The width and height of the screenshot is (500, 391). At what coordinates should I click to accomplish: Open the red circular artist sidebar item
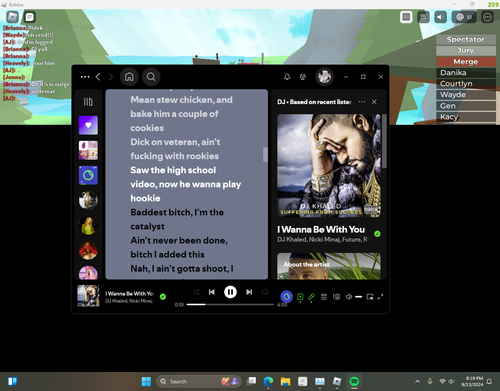(88, 250)
